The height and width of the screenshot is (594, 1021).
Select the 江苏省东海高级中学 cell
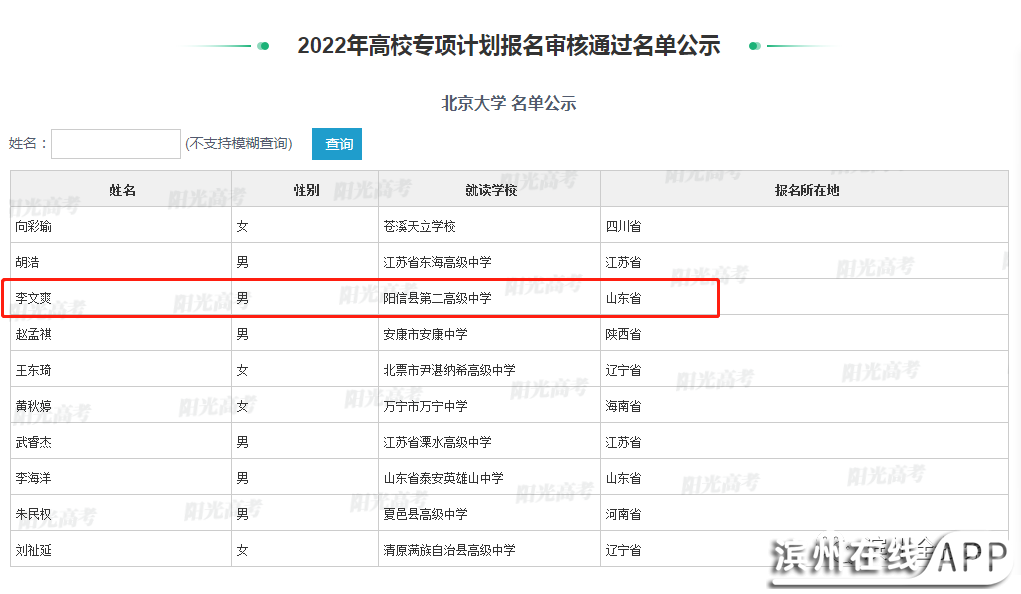tap(437, 262)
